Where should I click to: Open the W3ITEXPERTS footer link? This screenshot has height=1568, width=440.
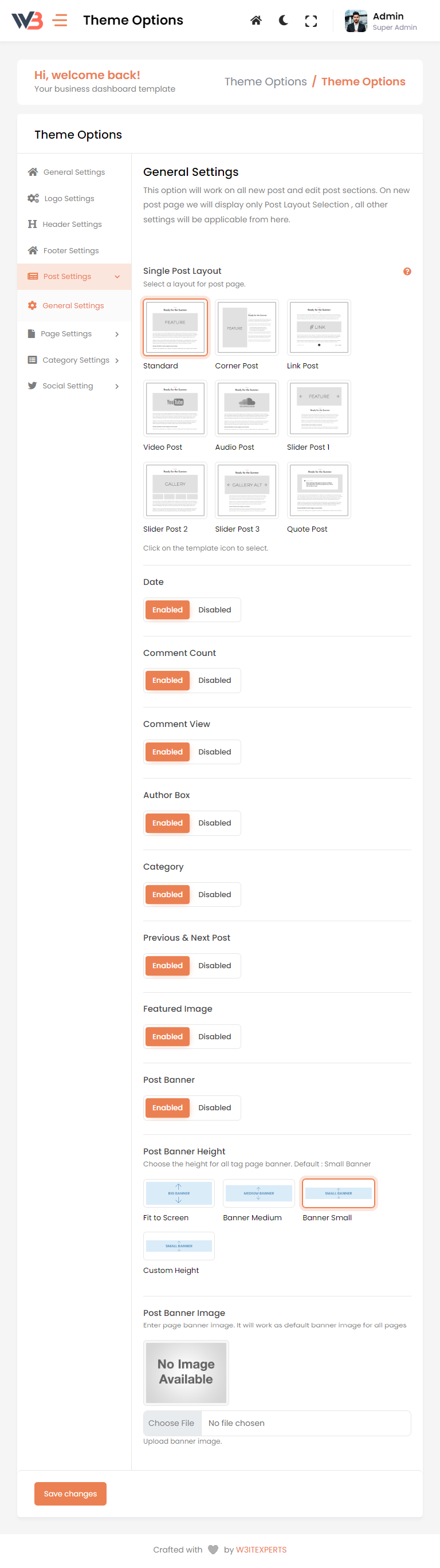pyautogui.click(x=261, y=1549)
